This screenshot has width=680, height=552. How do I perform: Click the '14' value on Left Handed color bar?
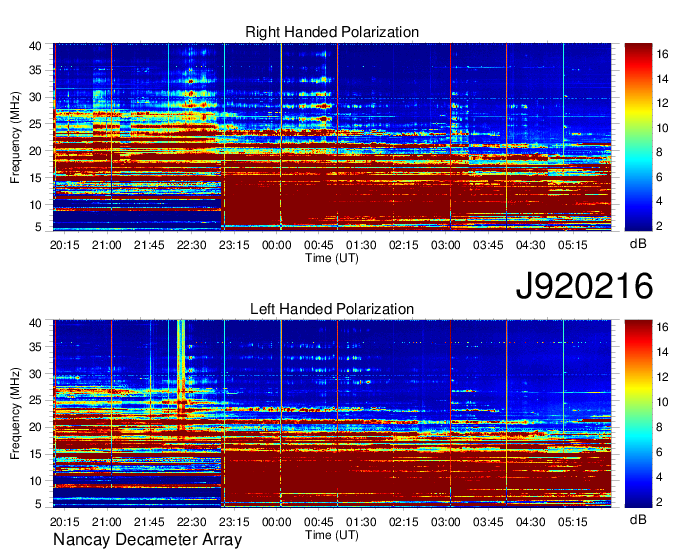(662, 352)
